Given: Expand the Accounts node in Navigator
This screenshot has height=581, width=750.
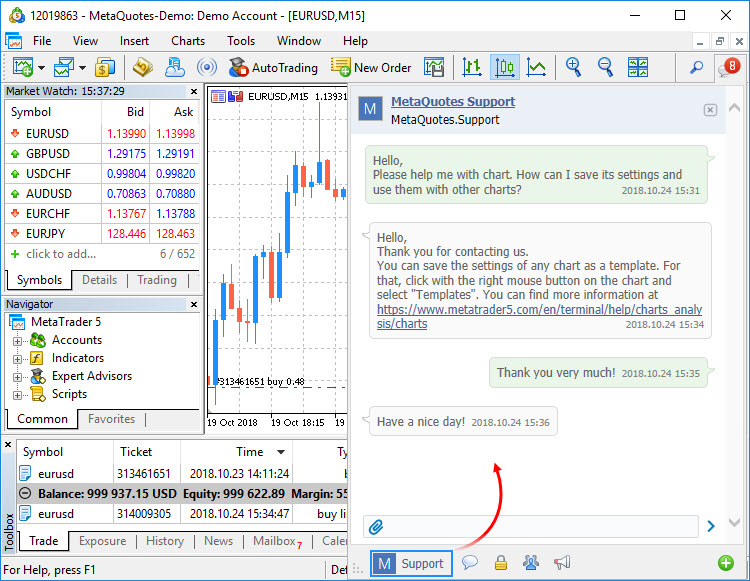Looking at the screenshot, I should coord(17,341).
